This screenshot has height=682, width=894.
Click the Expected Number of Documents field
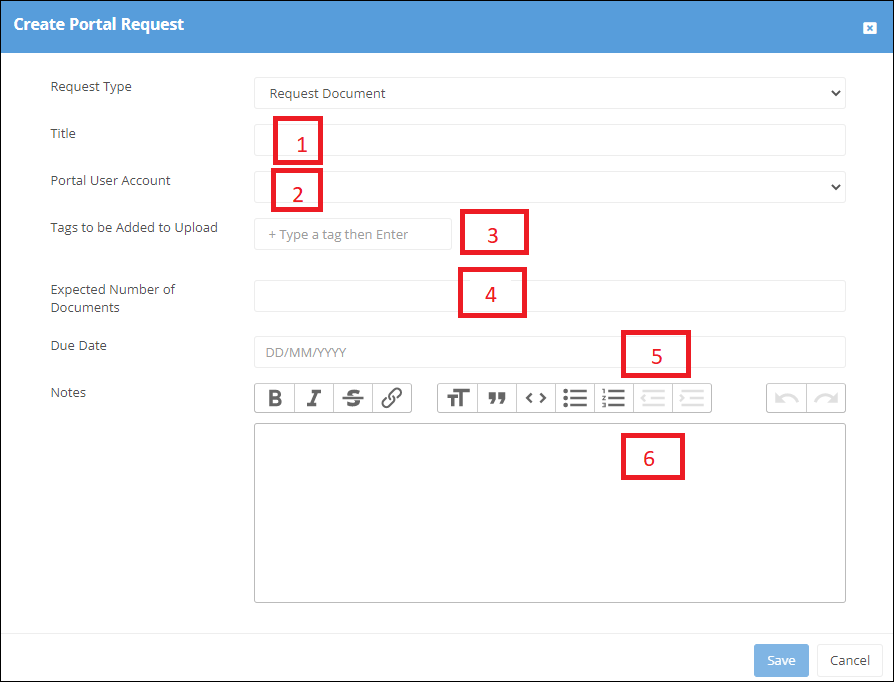coord(550,296)
